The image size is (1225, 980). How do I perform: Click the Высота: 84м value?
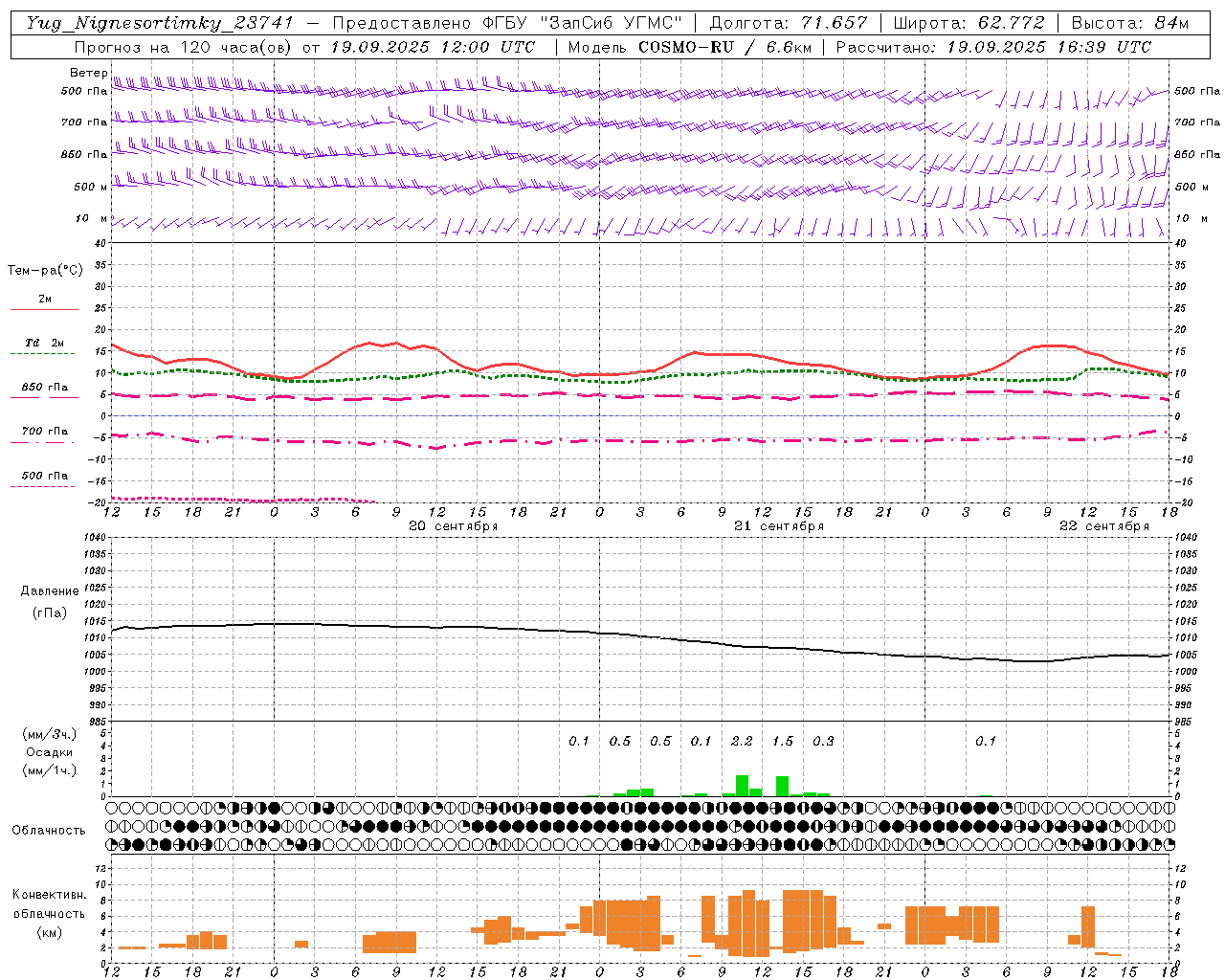click(x=1129, y=23)
